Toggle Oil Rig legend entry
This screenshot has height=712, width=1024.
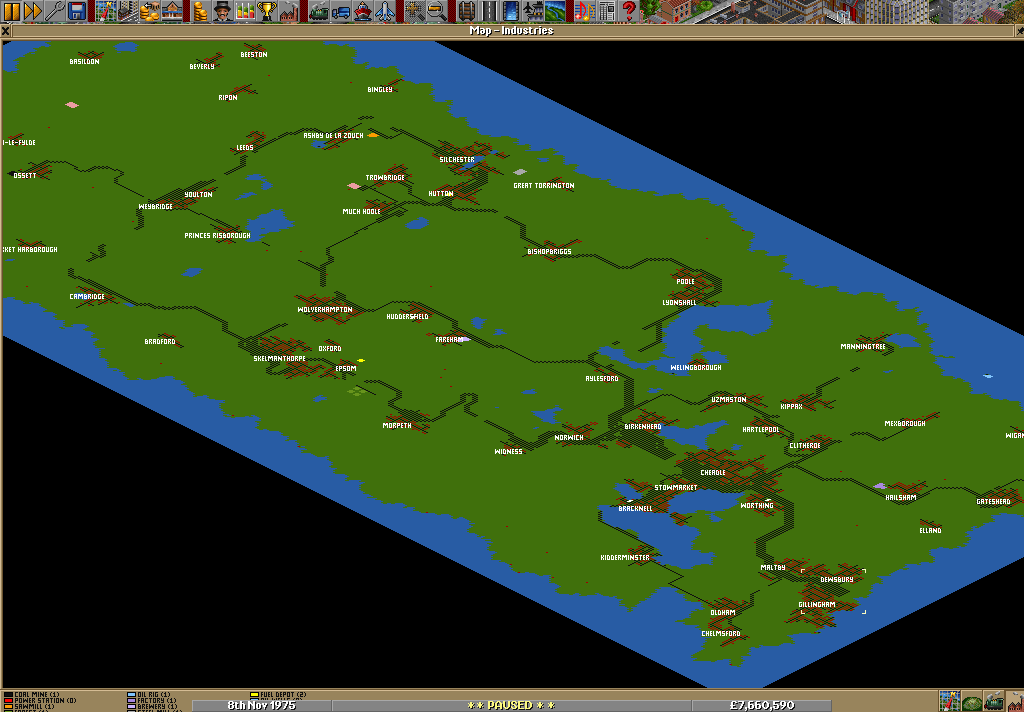click(148, 695)
